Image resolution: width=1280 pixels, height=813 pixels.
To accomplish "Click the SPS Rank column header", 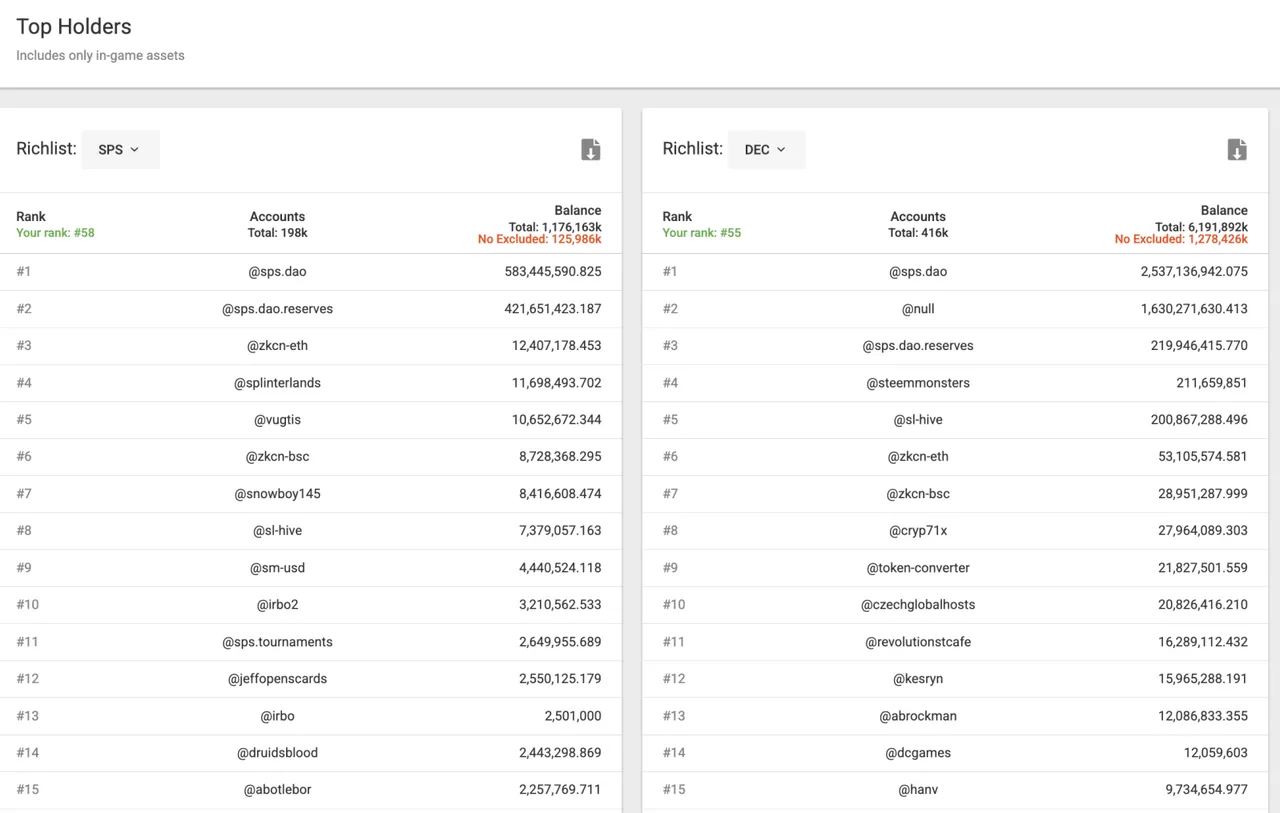I will pyautogui.click(x=31, y=216).
